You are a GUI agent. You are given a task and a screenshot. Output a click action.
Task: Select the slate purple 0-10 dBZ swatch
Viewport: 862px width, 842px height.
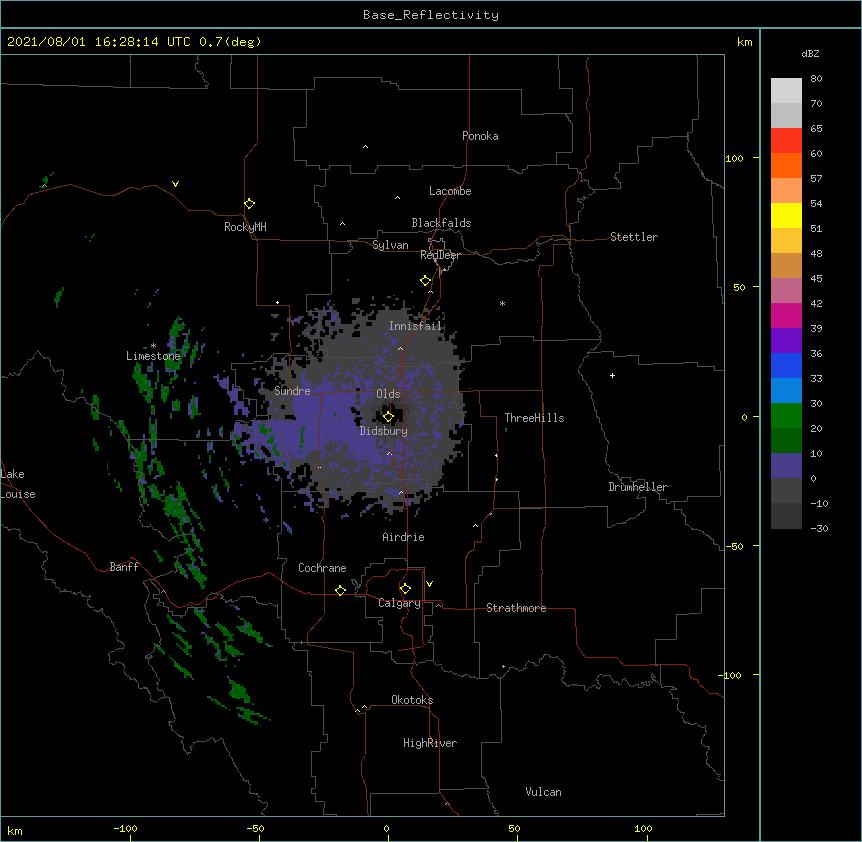786,466
